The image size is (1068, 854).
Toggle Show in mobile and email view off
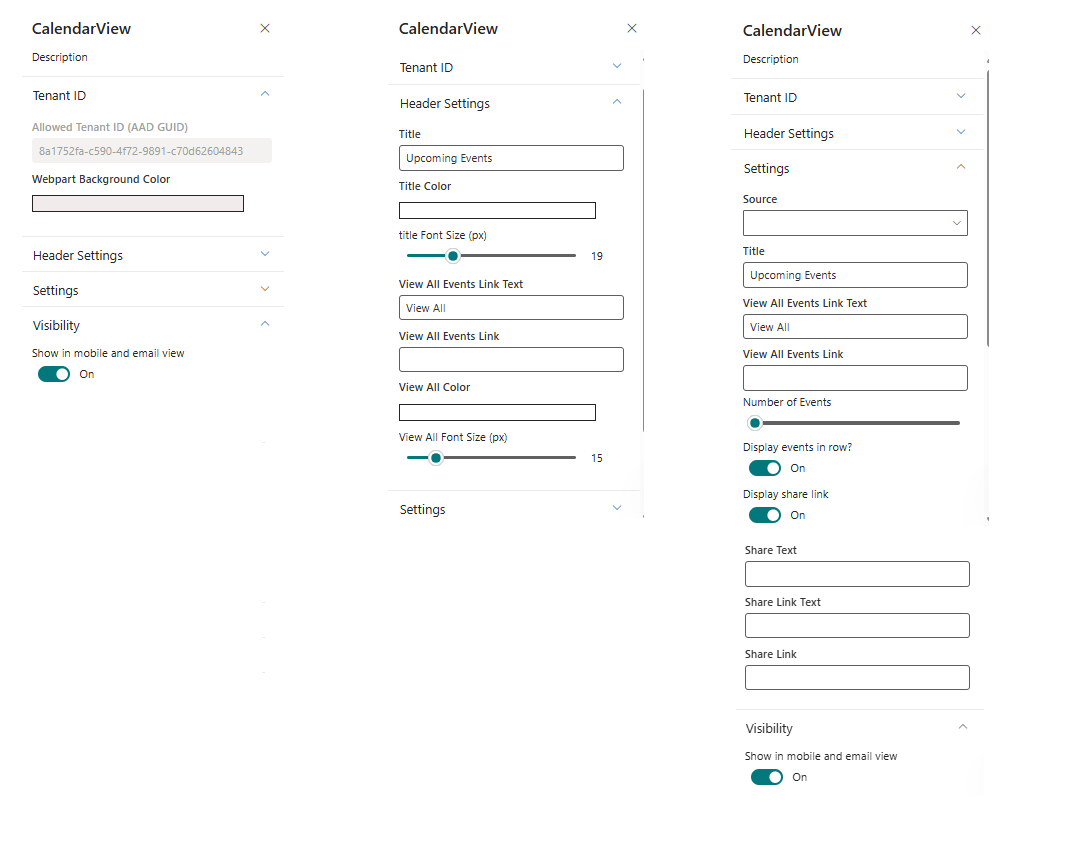54,374
